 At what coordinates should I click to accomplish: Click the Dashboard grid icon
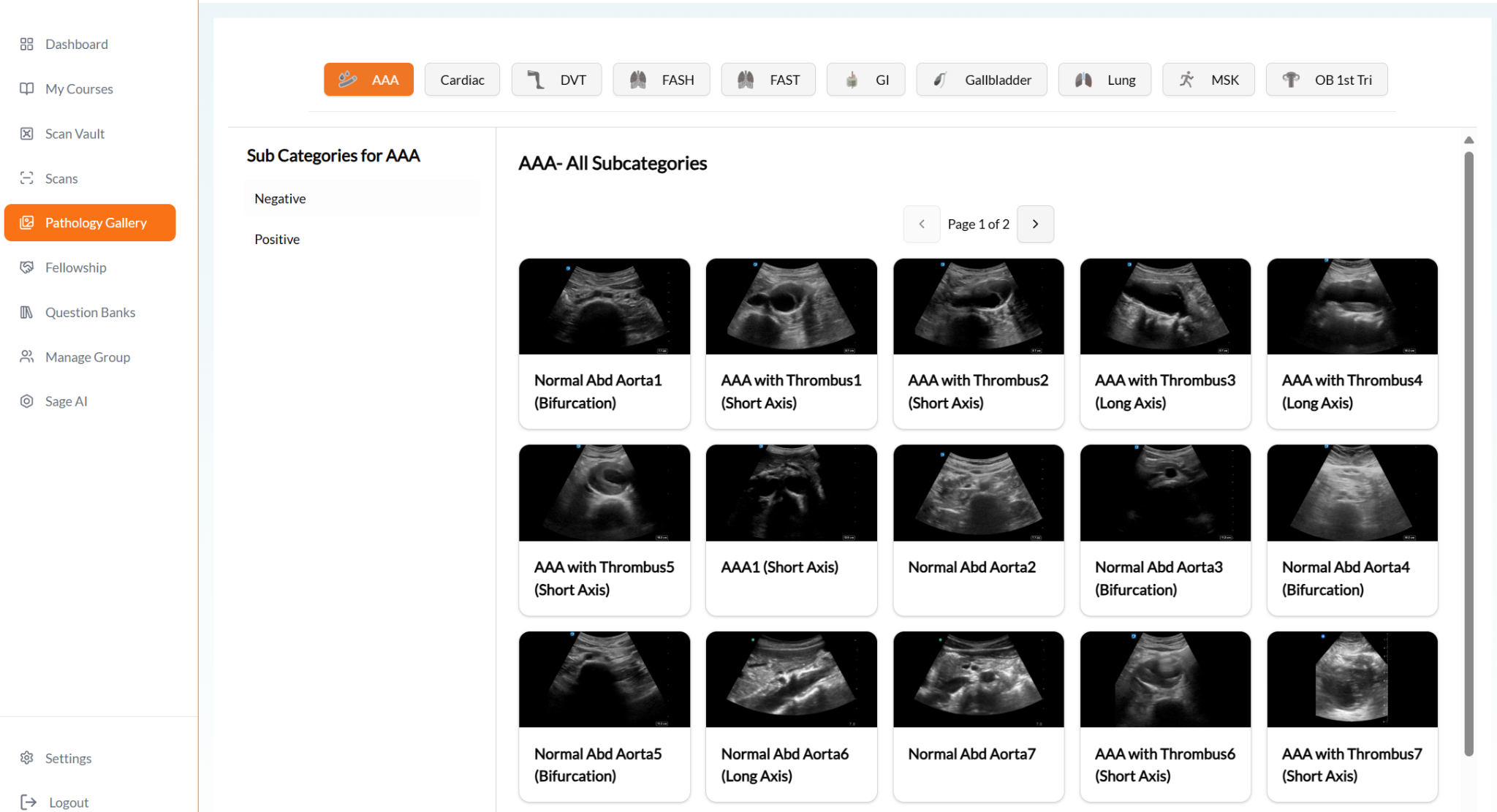point(27,44)
